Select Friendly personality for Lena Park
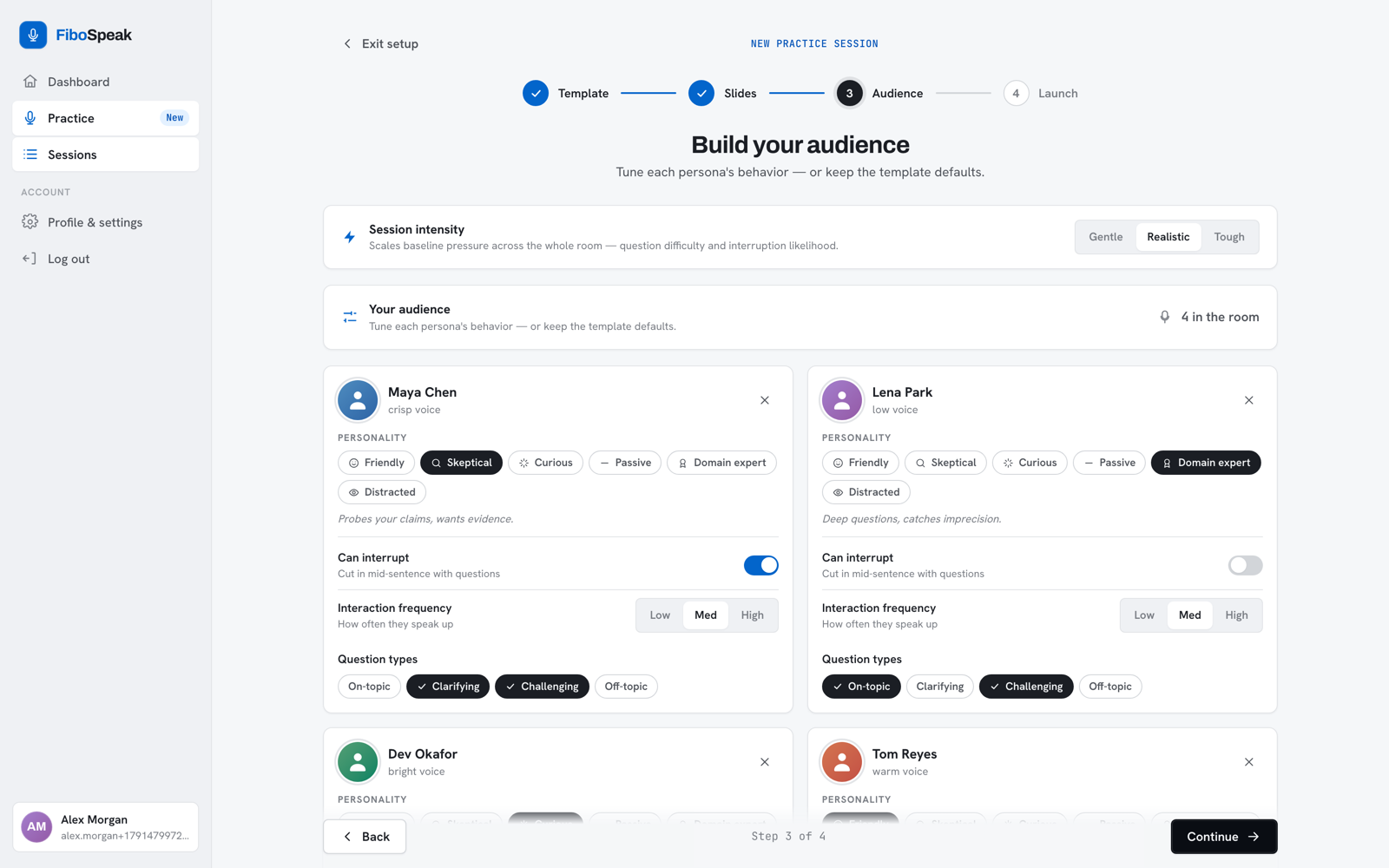 click(x=861, y=463)
